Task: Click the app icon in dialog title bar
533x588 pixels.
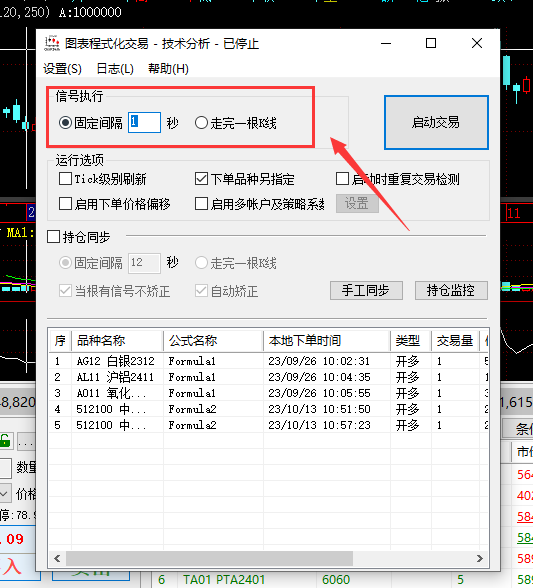Action: [x=52, y=43]
